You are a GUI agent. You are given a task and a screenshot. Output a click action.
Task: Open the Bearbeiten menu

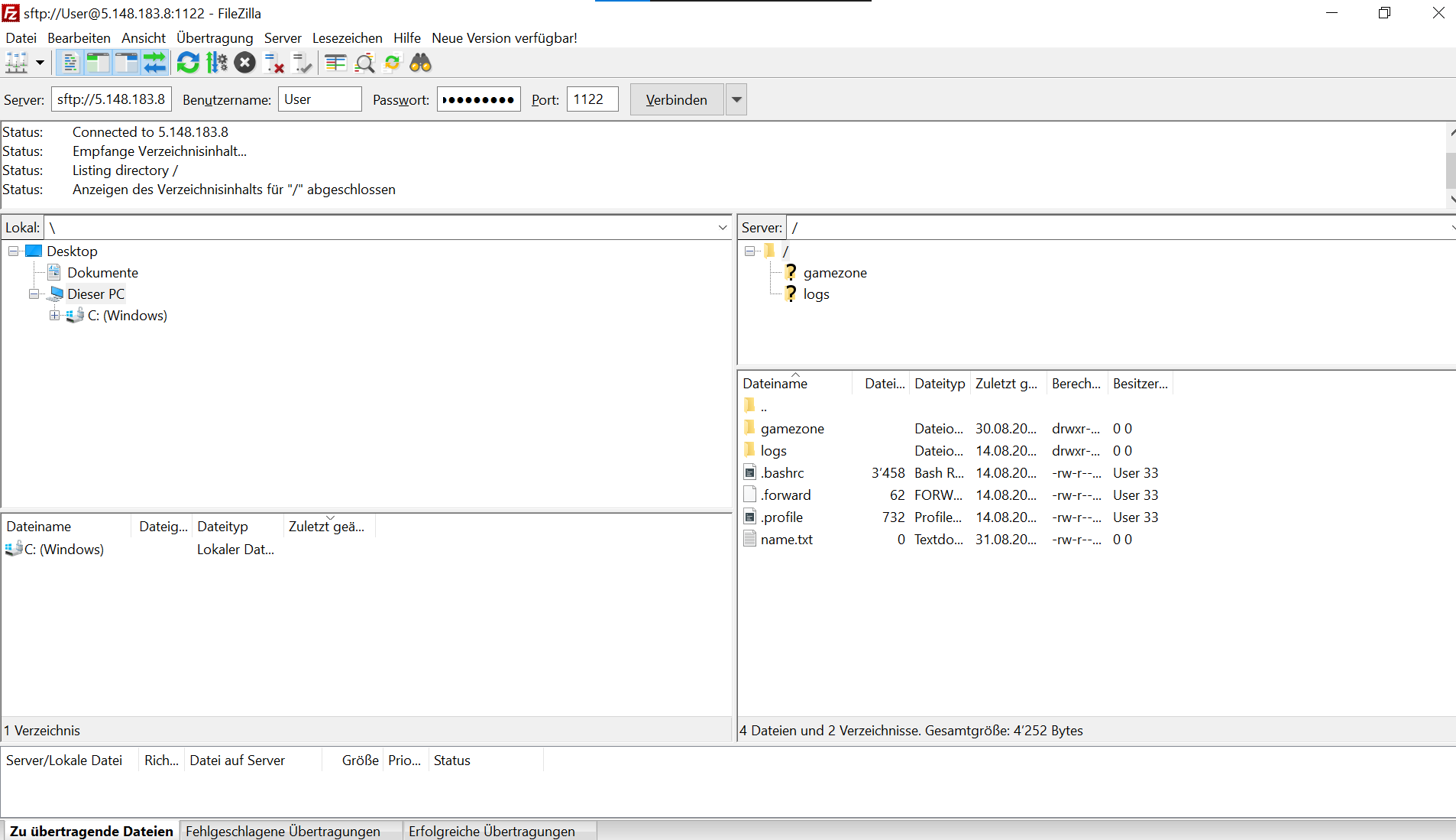[79, 37]
